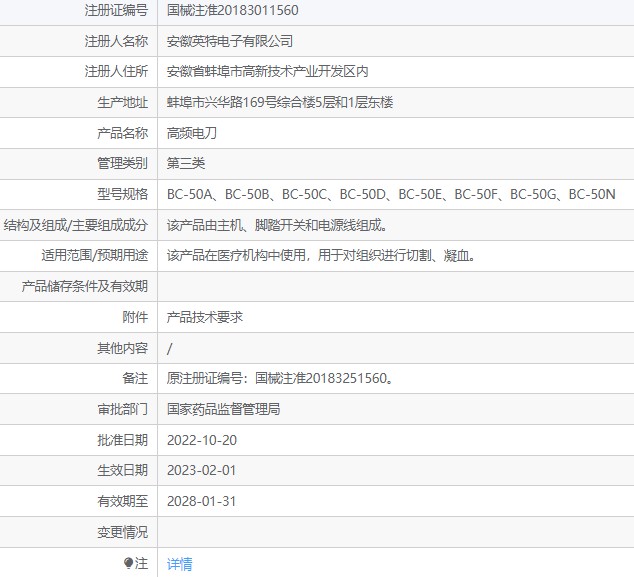Select the BC-50A model specifications text
Screen dimensions: 634x577
(391, 194)
